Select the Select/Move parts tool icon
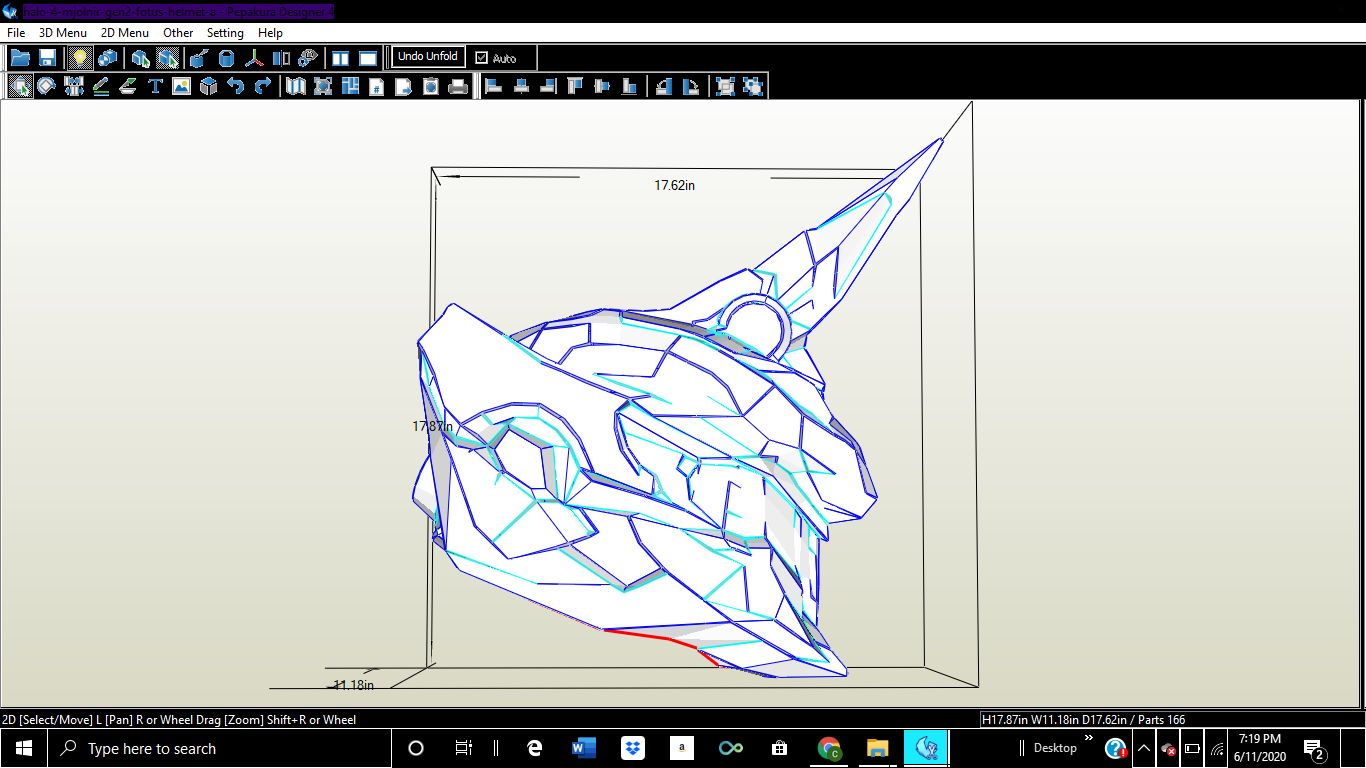 pos(20,86)
